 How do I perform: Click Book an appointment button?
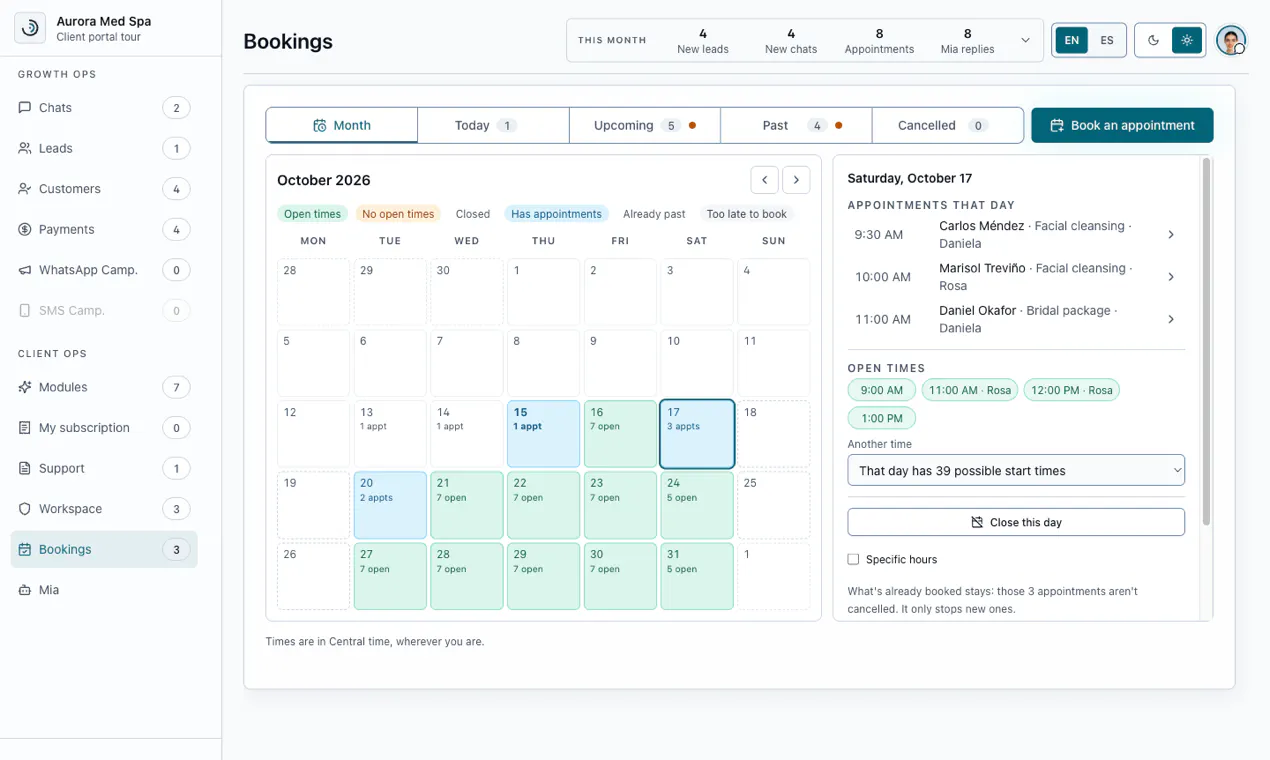coord(1122,125)
